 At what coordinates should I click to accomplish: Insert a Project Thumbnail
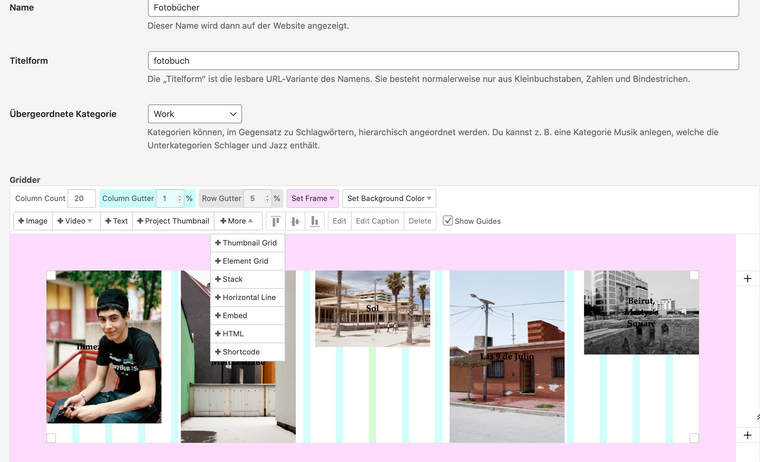173,221
